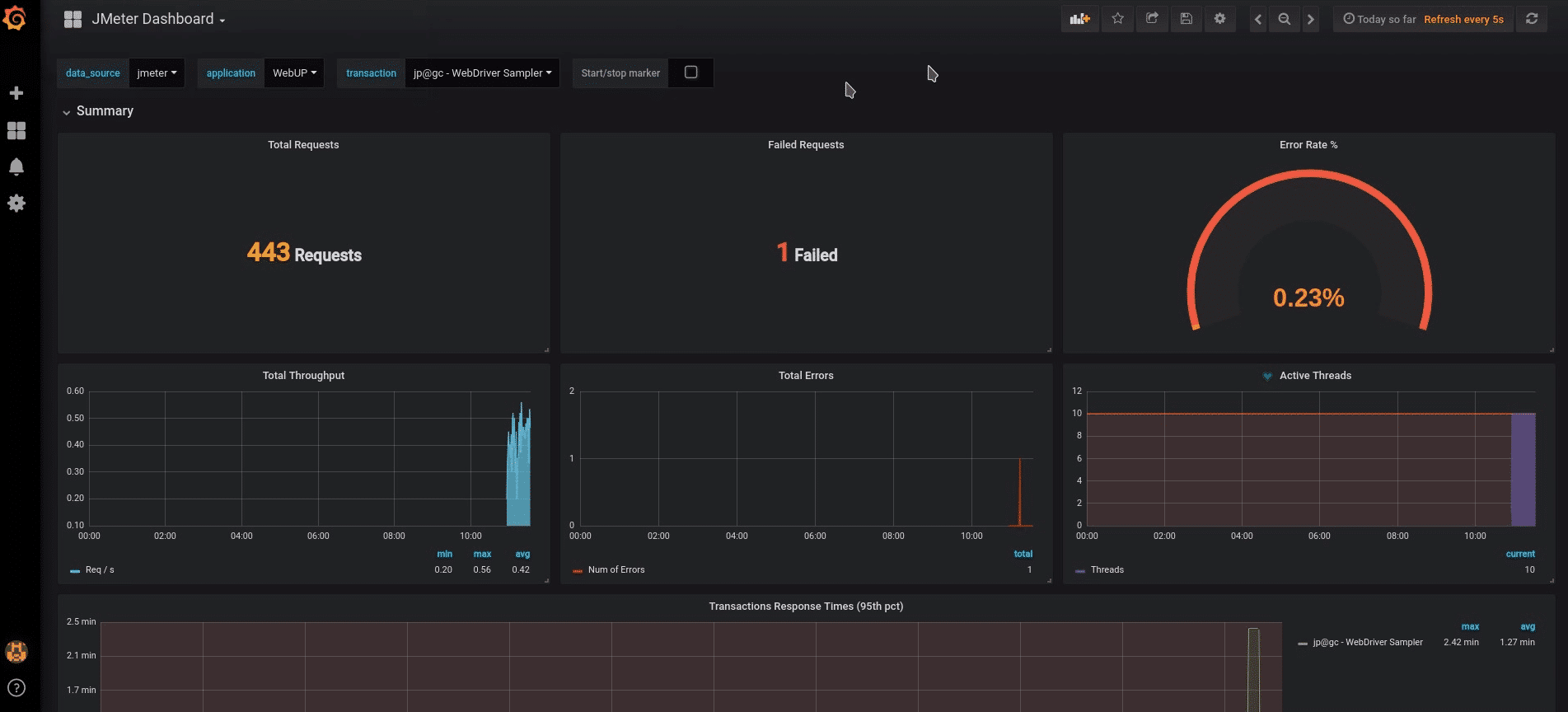Click the Save dashboard icon
This screenshot has height=712, width=1568.
[1187, 18]
